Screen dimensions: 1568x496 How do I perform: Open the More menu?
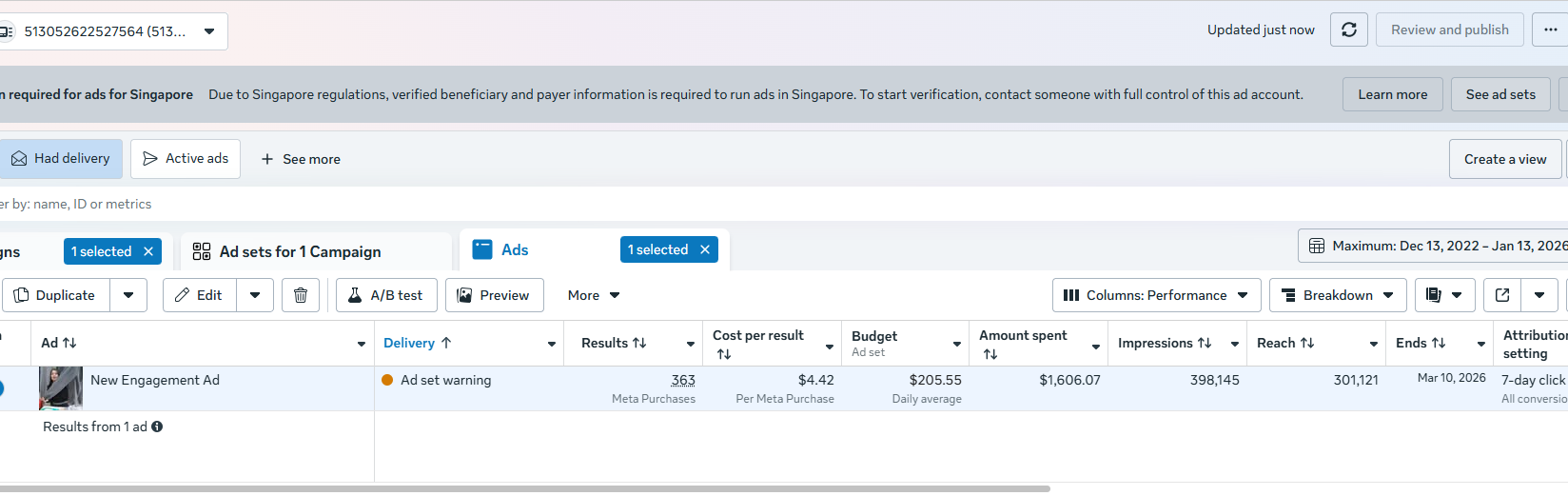click(594, 295)
